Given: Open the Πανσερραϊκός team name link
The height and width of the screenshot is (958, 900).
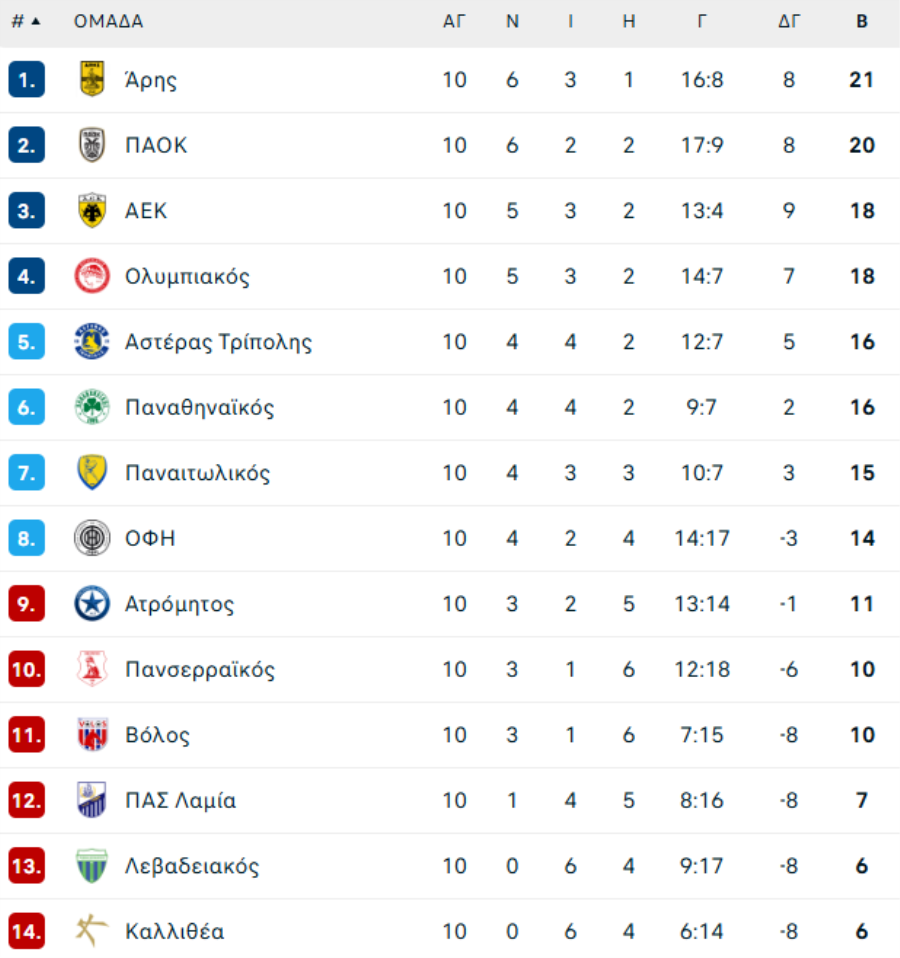Looking at the screenshot, I should [200, 669].
